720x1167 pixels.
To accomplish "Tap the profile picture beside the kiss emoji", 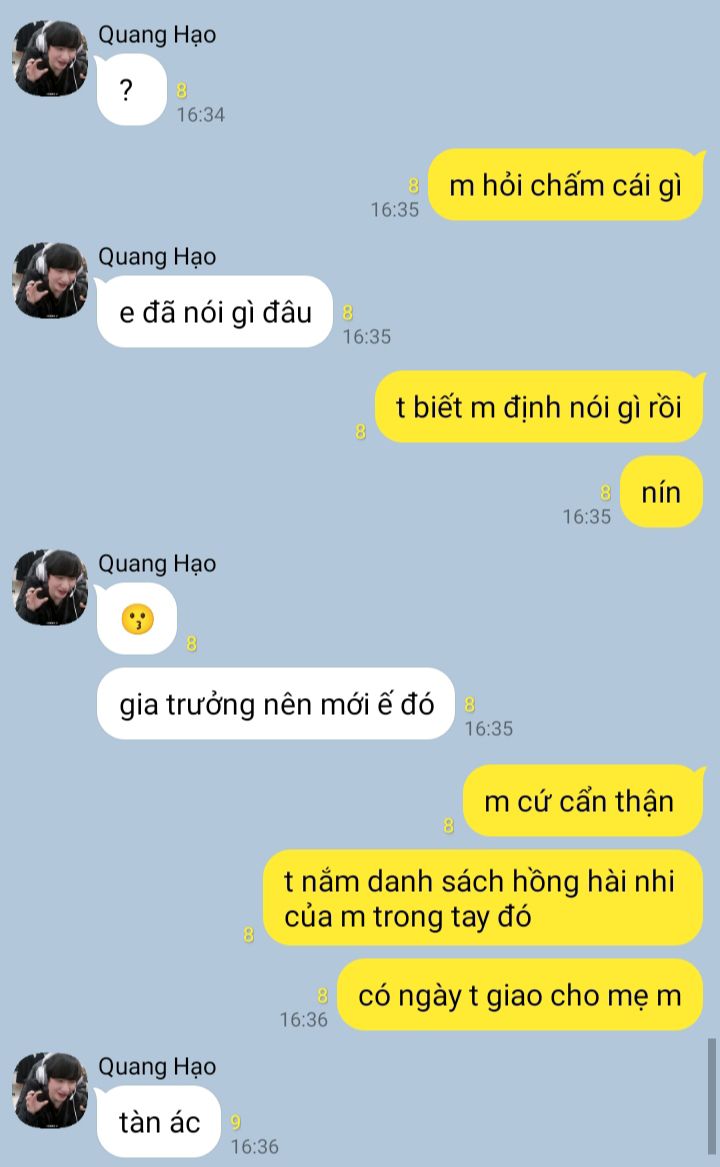I will point(51,587).
